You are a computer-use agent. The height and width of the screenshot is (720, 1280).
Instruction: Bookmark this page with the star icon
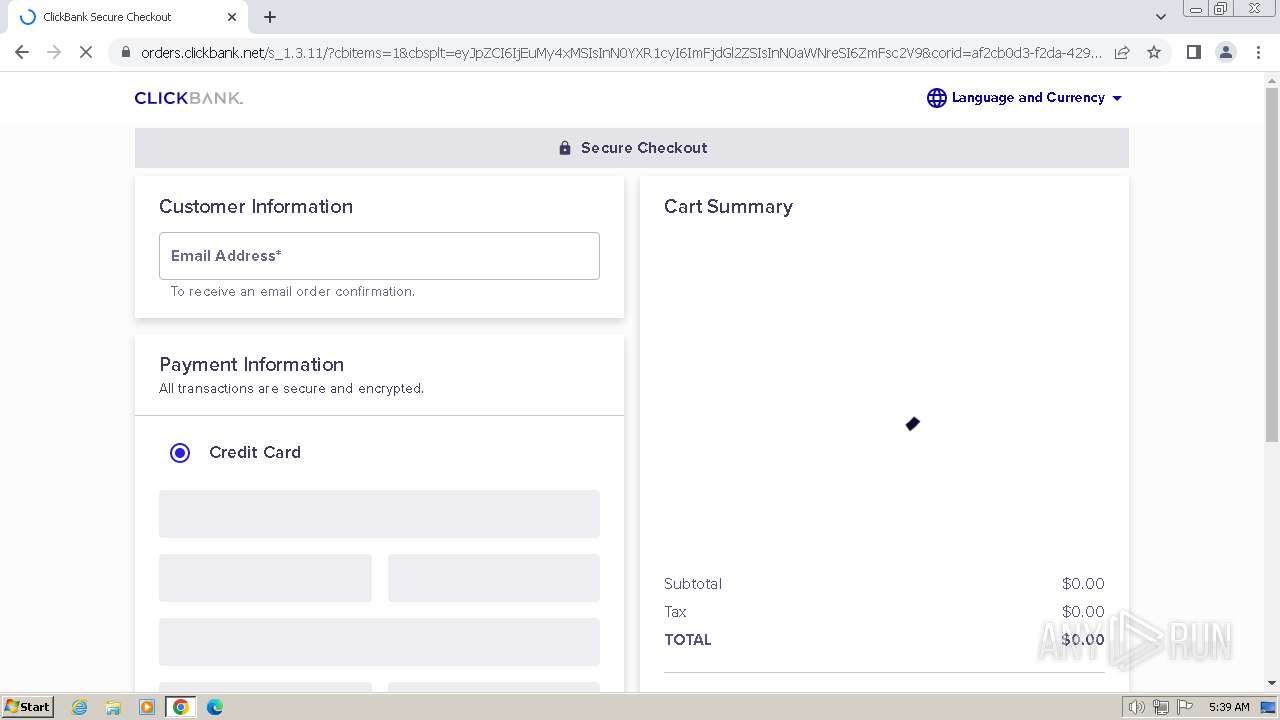point(1154,52)
